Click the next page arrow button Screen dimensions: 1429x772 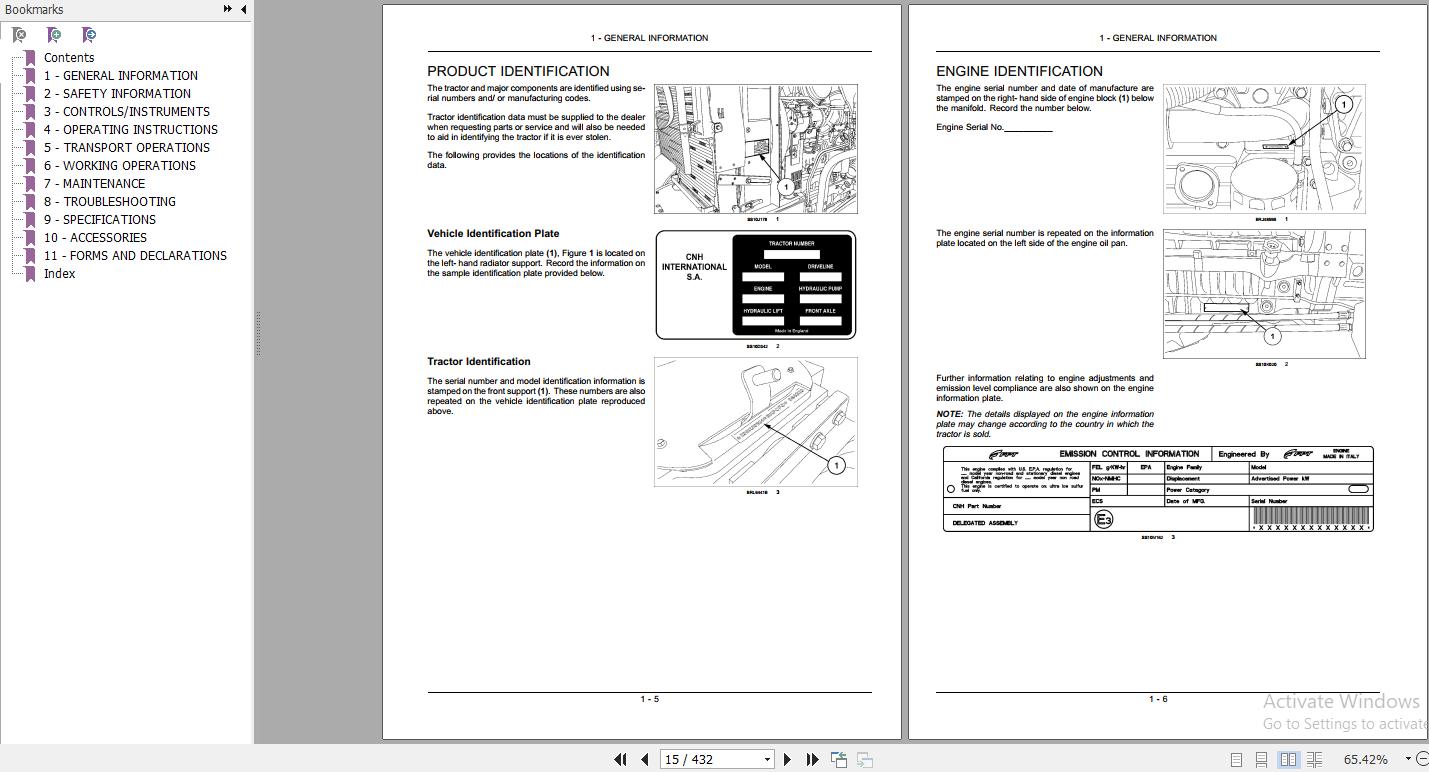[x=787, y=759]
